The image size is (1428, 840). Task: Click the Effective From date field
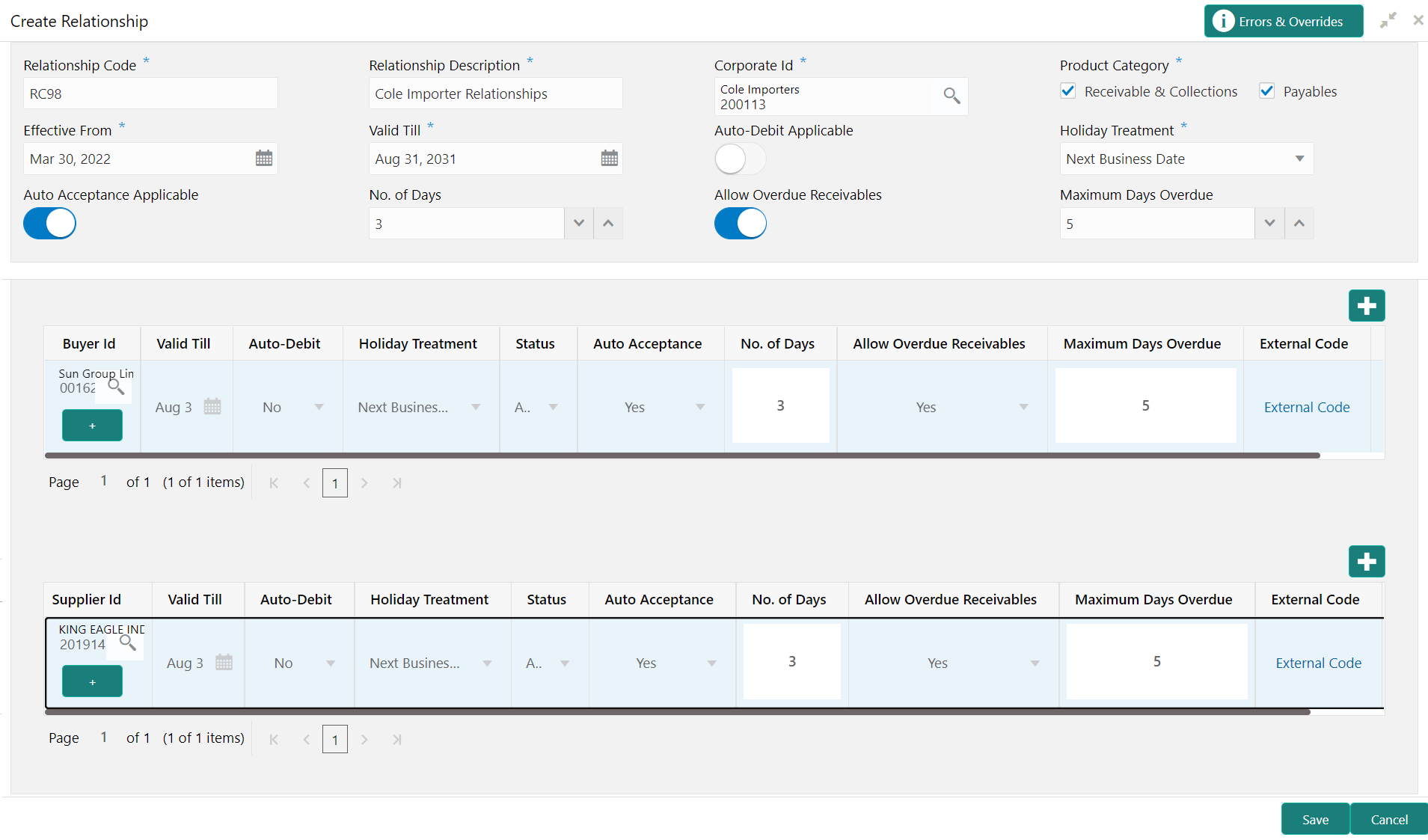[150, 159]
